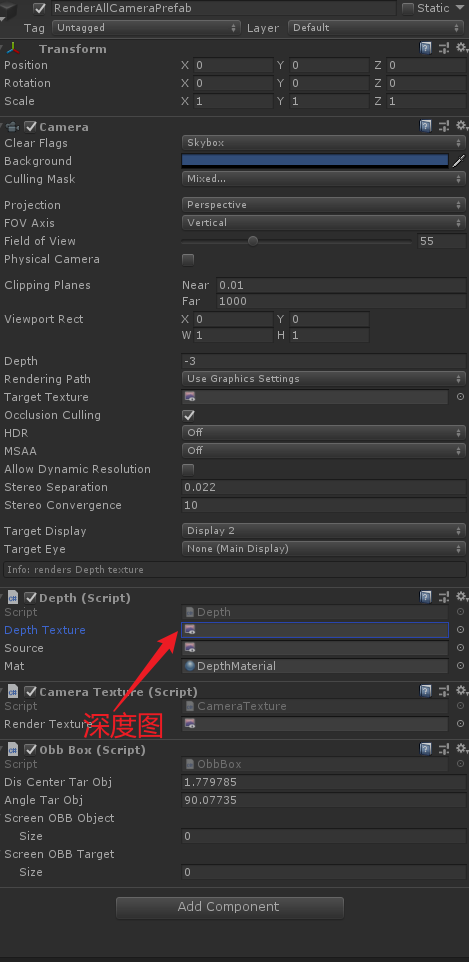Open object picker for Target Texture
This screenshot has height=962, width=469.
(x=460, y=397)
